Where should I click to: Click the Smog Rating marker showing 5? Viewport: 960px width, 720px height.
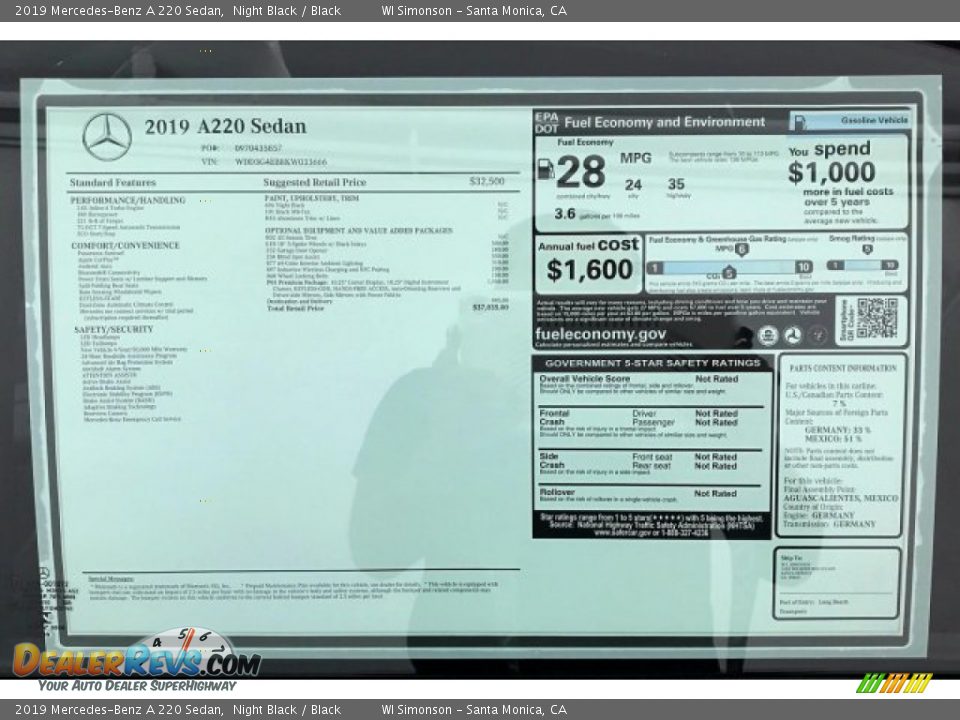pyautogui.click(x=867, y=250)
